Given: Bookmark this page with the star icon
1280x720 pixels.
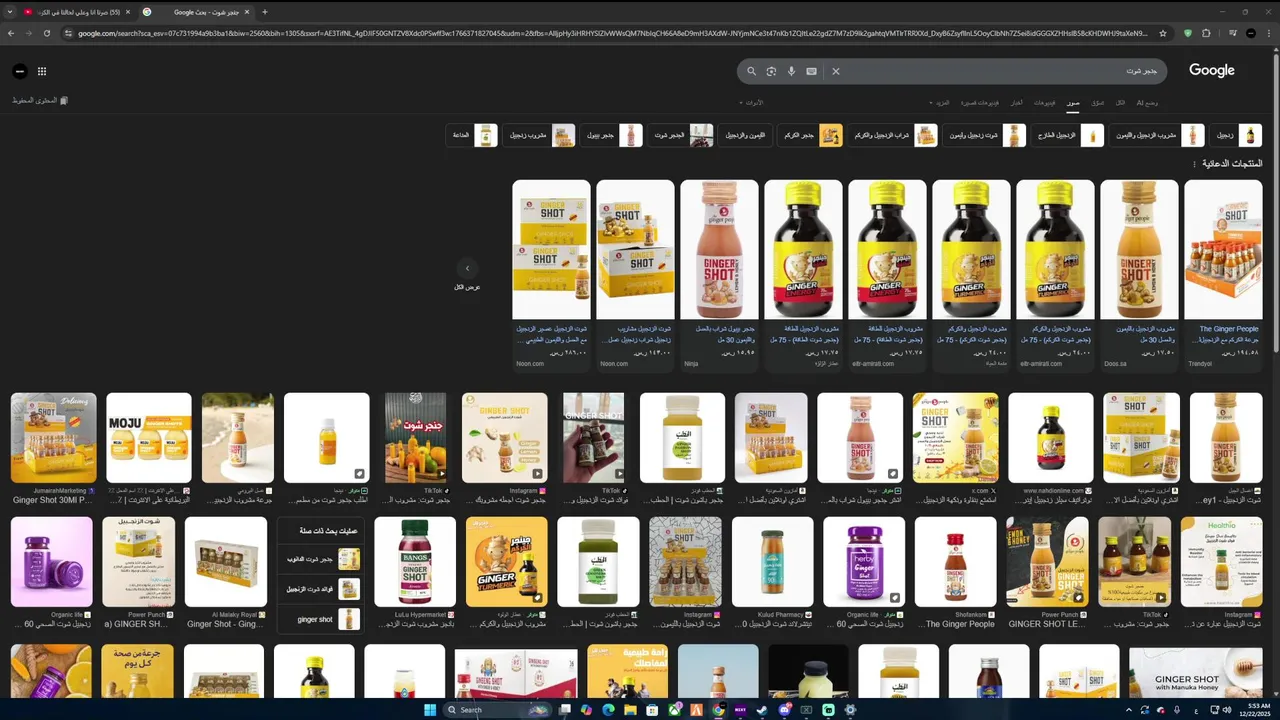Looking at the screenshot, I should pyautogui.click(x=1163, y=33).
